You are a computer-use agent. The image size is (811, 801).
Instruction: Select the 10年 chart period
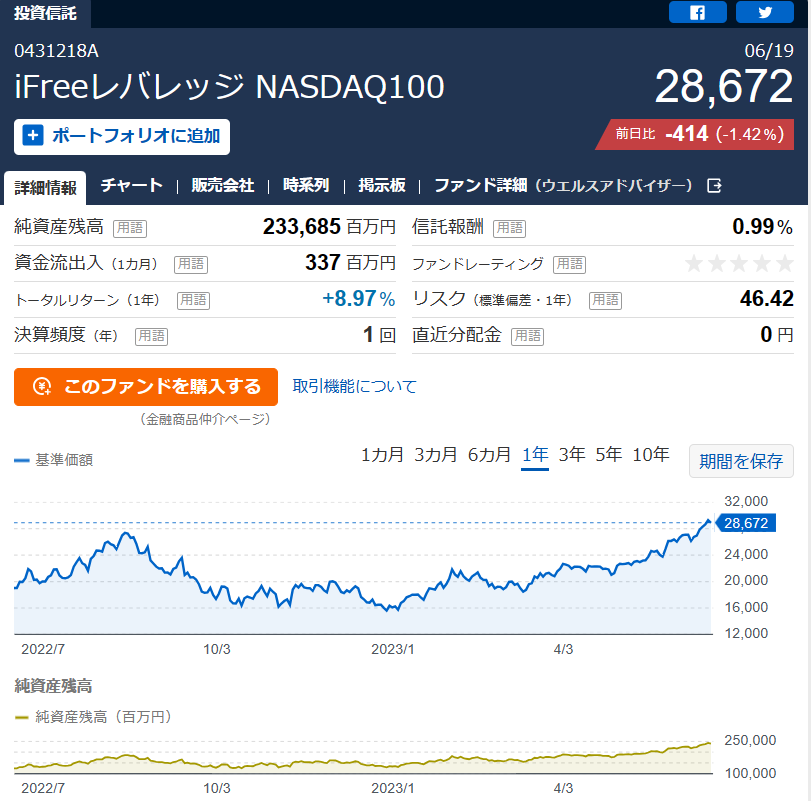point(651,455)
